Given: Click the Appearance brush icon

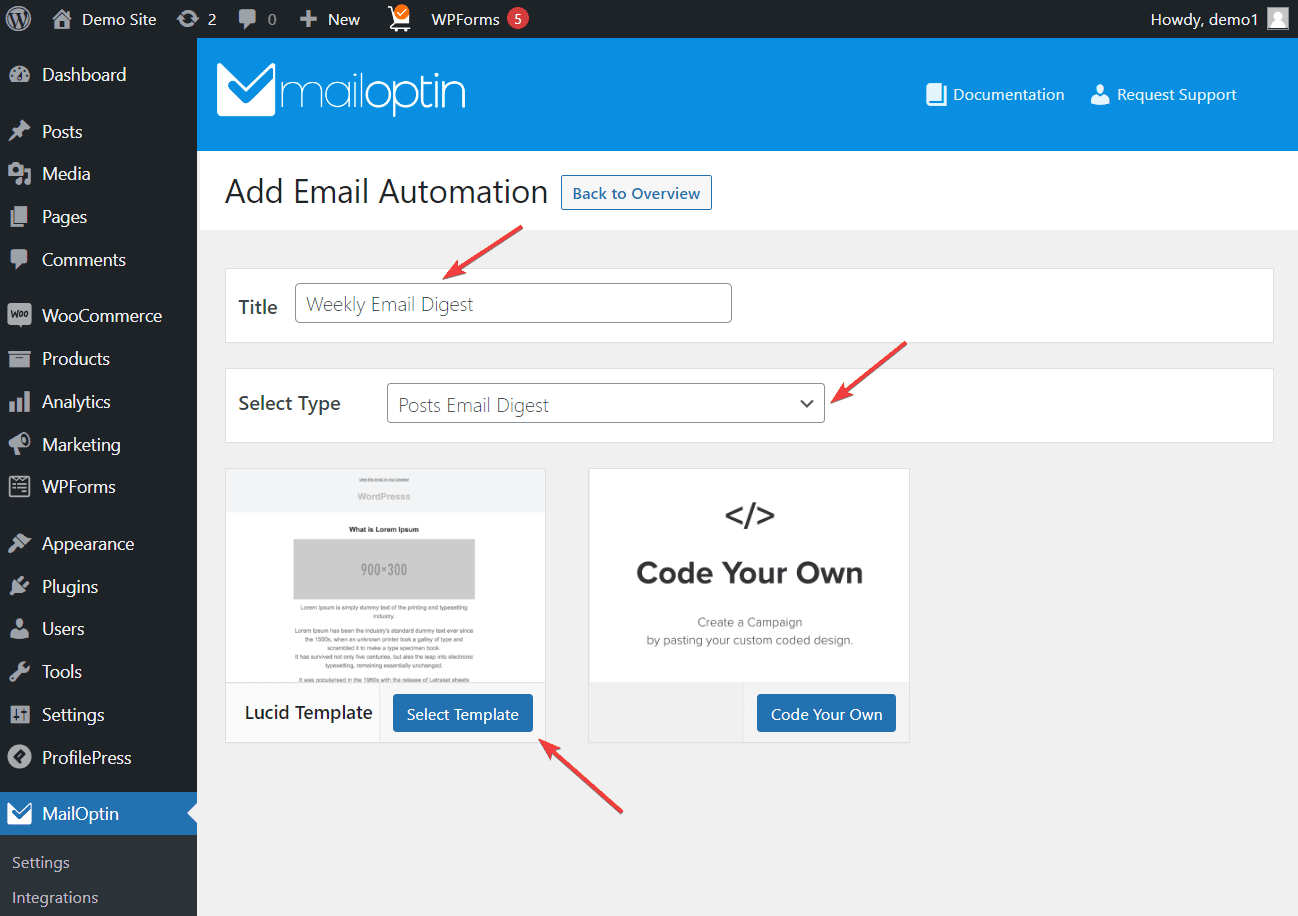Looking at the screenshot, I should pos(19,544).
